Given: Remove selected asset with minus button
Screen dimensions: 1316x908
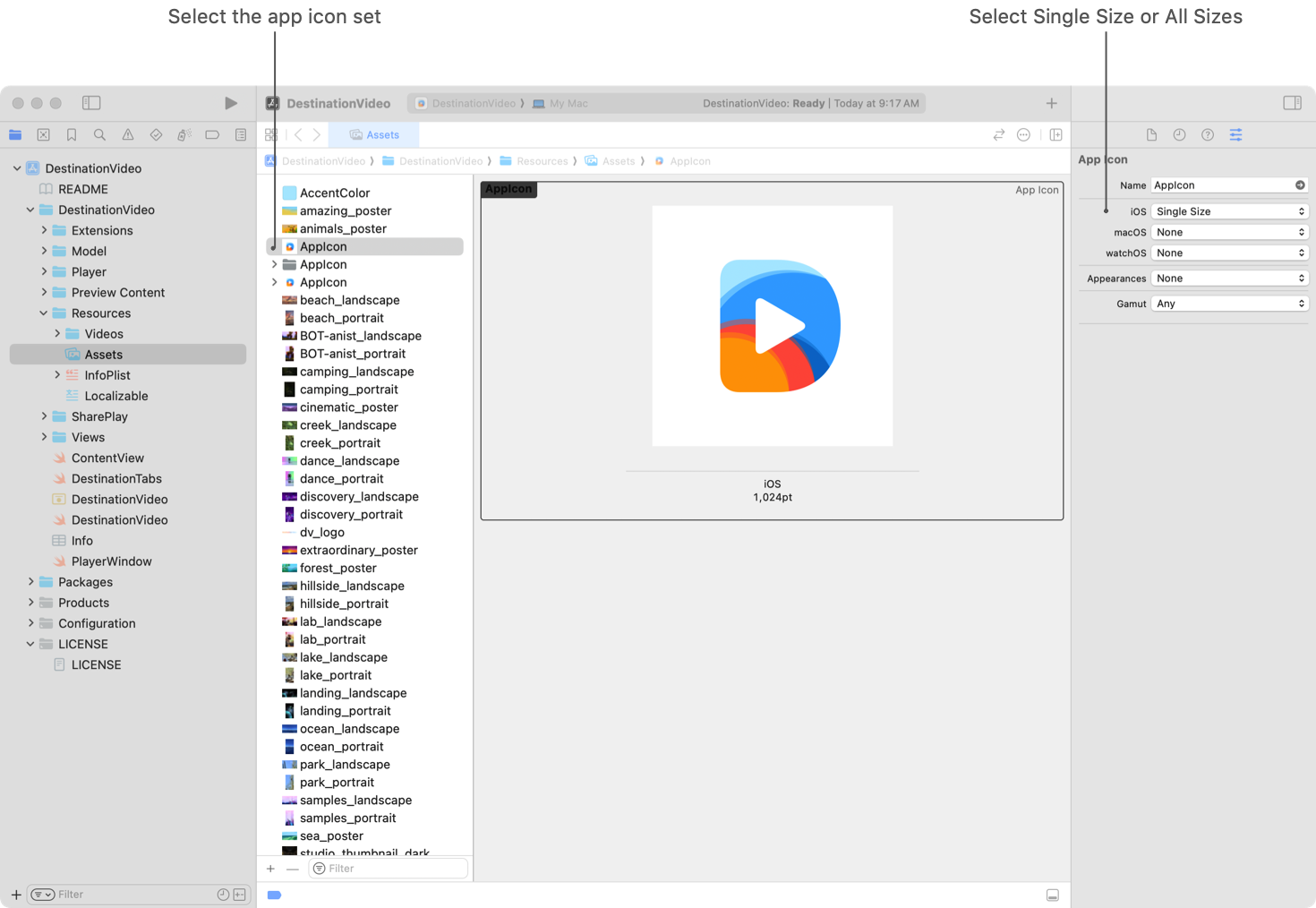Looking at the screenshot, I should (293, 869).
